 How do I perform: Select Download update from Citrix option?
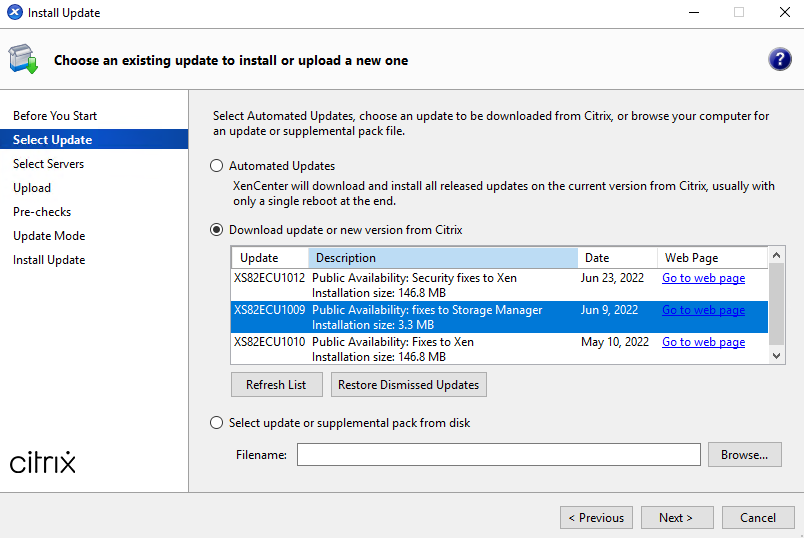point(216,230)
